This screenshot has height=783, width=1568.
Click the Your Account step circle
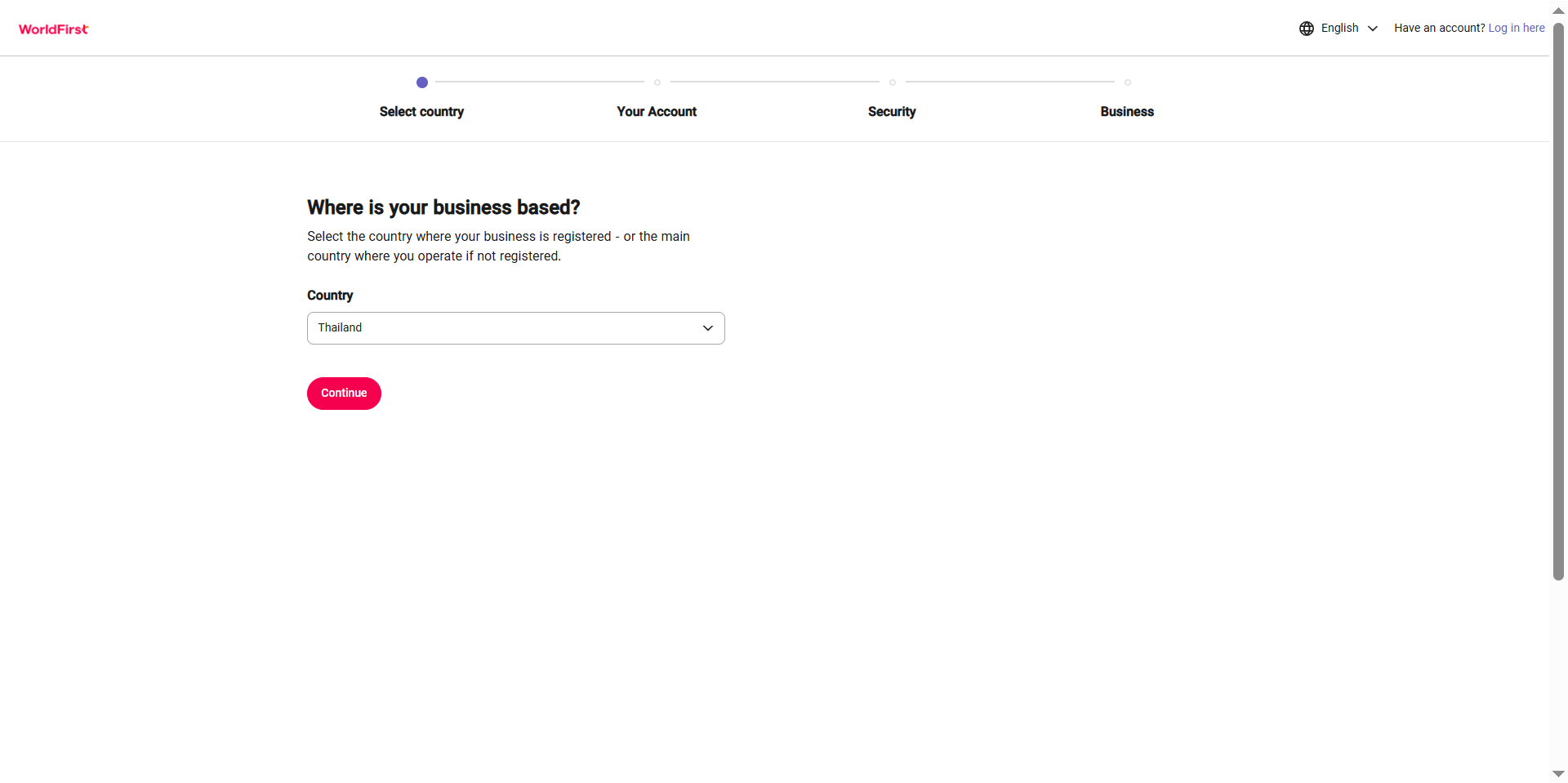(x=657, y=82)
